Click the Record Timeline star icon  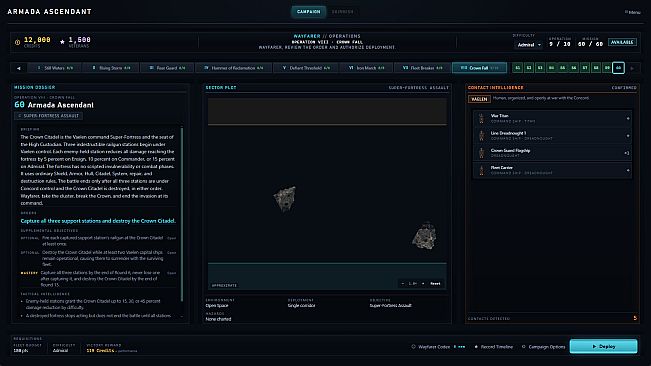(476, 346)
